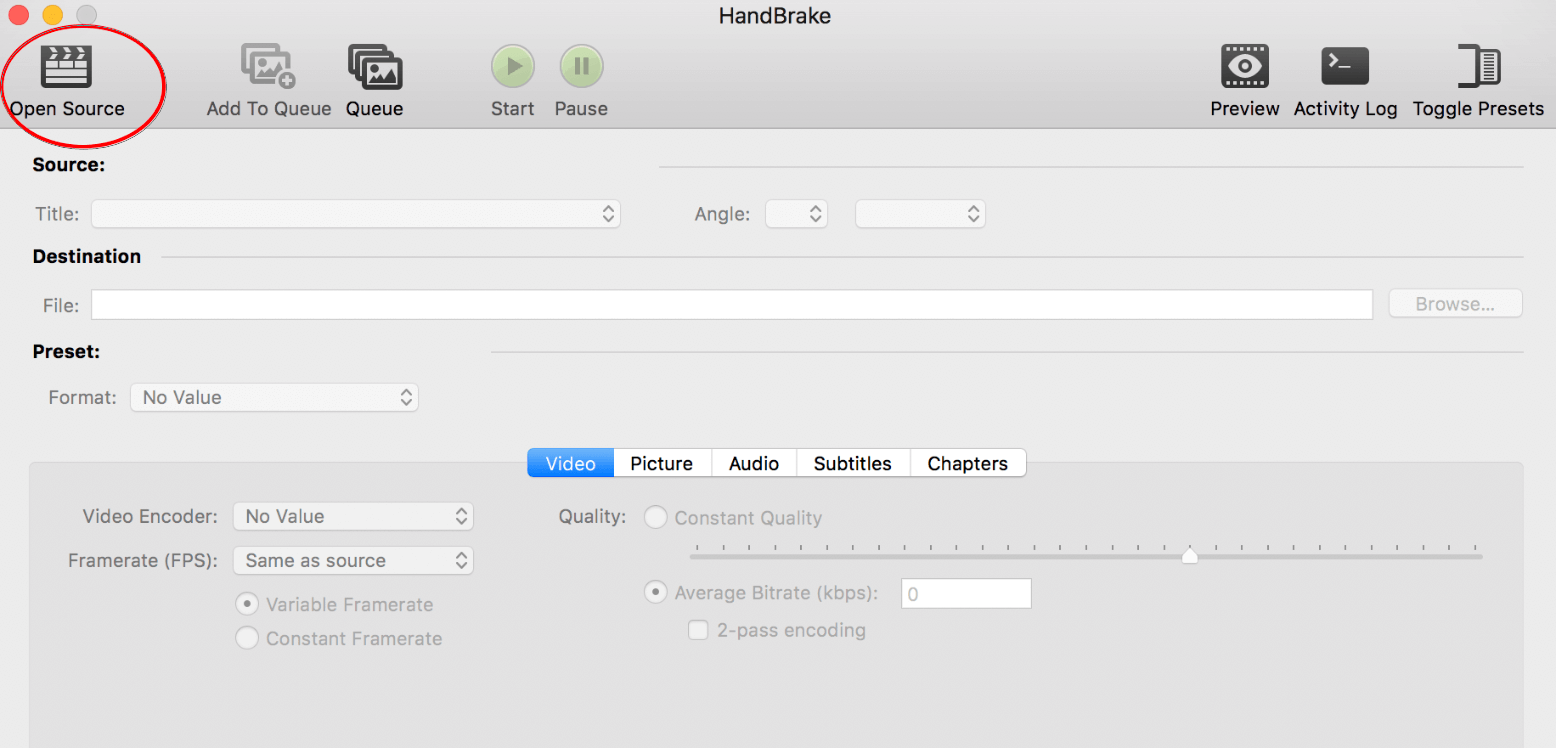Expand the Title dropdown
The image size is (1556, 748).
pyautogui.click(x=356, y=214)
